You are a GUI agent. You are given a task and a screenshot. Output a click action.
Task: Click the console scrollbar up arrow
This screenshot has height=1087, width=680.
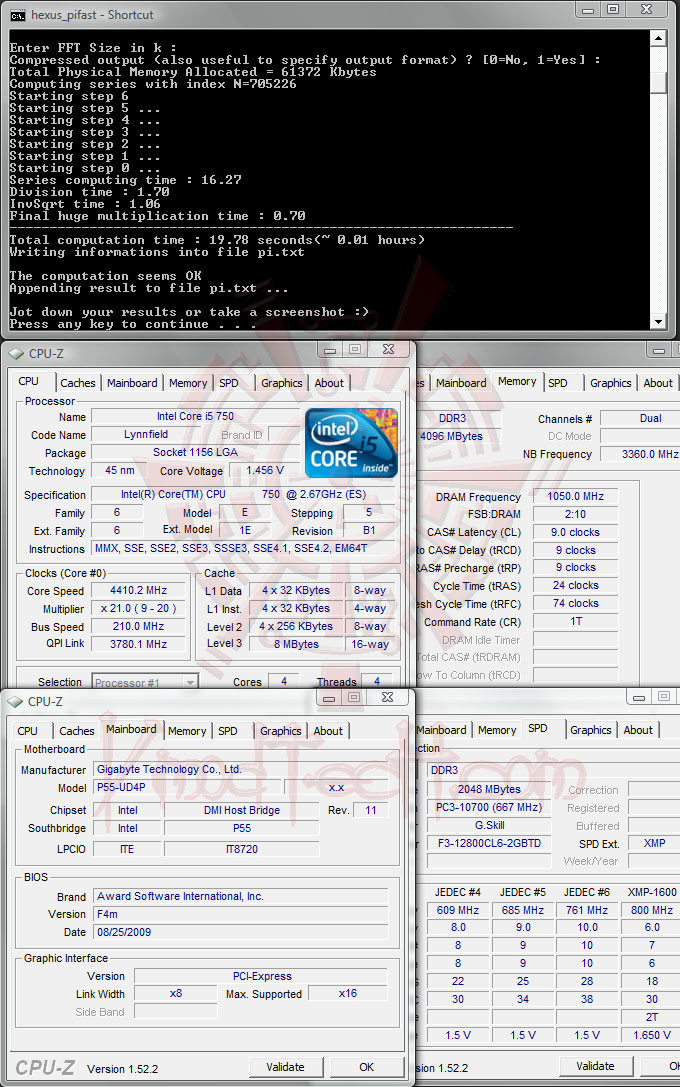(659, 38)
